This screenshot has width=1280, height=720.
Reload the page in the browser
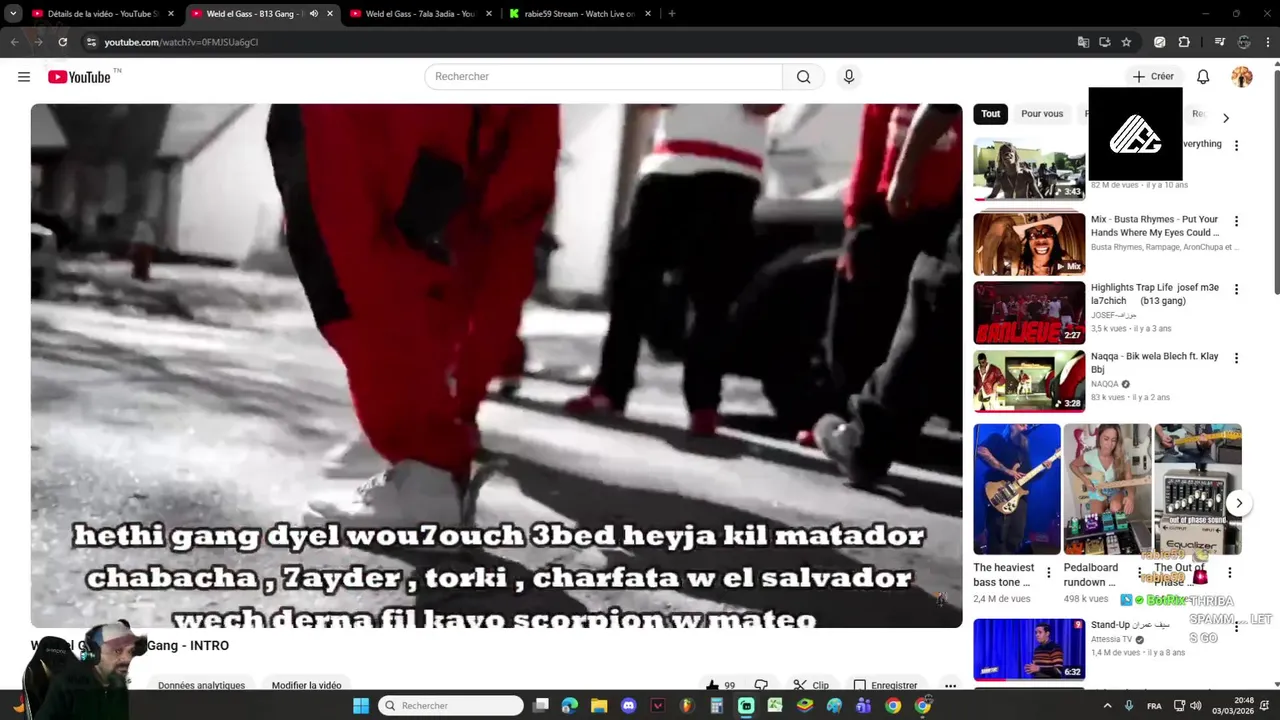click(x=62, y=42)
